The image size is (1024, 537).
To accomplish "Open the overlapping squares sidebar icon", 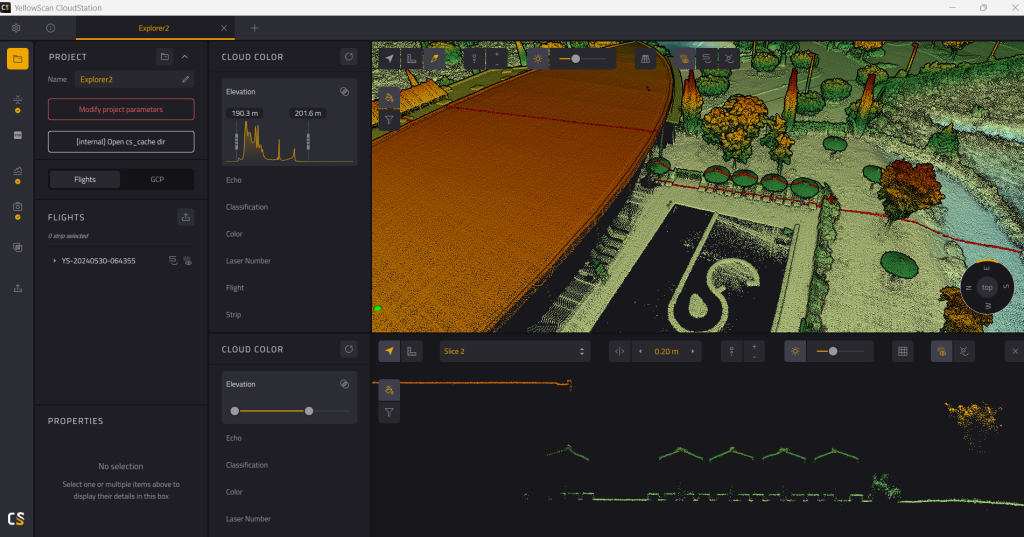I will click(x=18, y=248).
